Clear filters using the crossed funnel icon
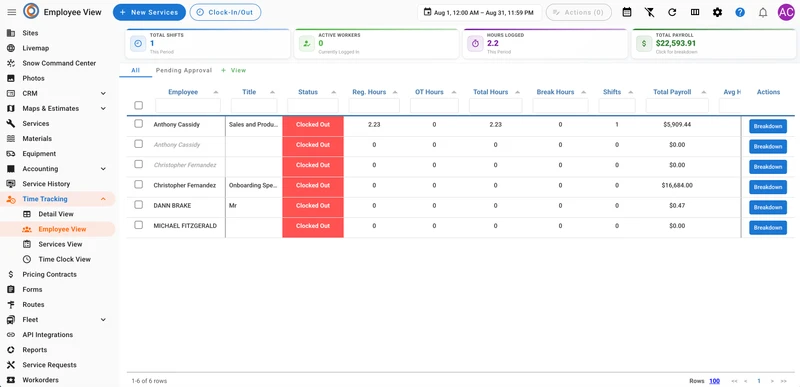The image size is (800, 387). (x=649, y=12)
